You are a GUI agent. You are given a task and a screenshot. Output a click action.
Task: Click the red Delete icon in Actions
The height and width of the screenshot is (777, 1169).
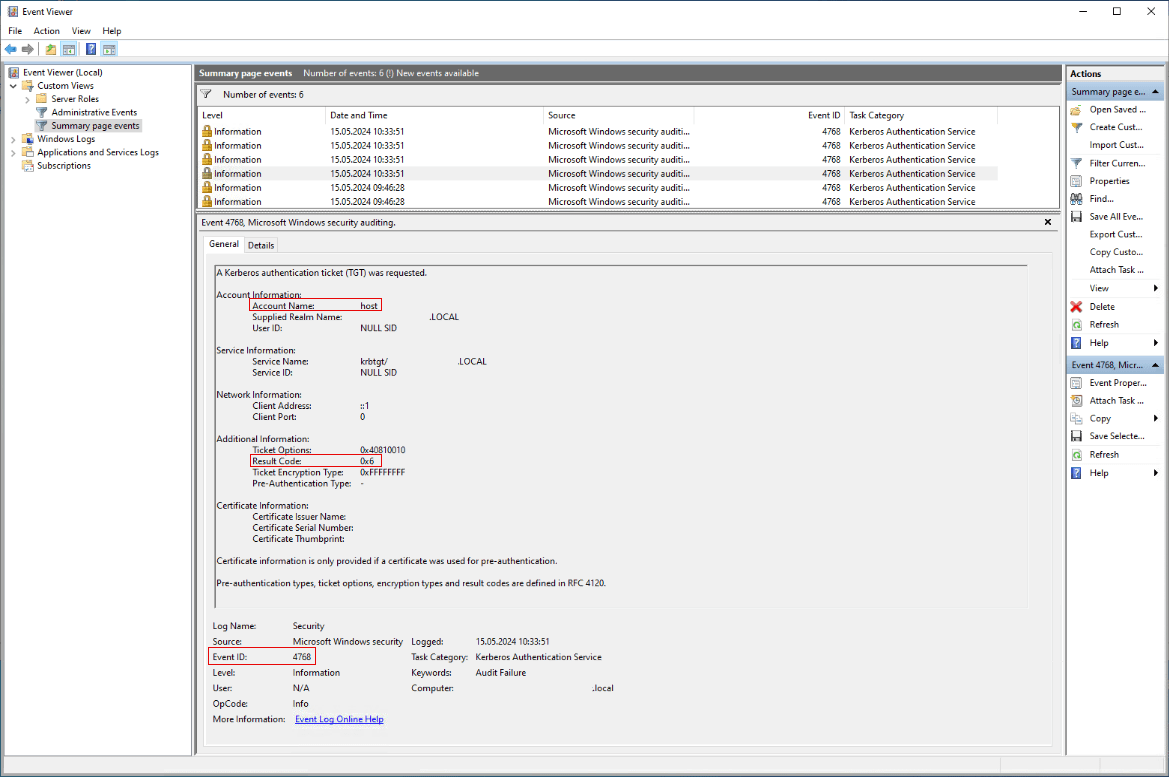tap(1076, 307)
